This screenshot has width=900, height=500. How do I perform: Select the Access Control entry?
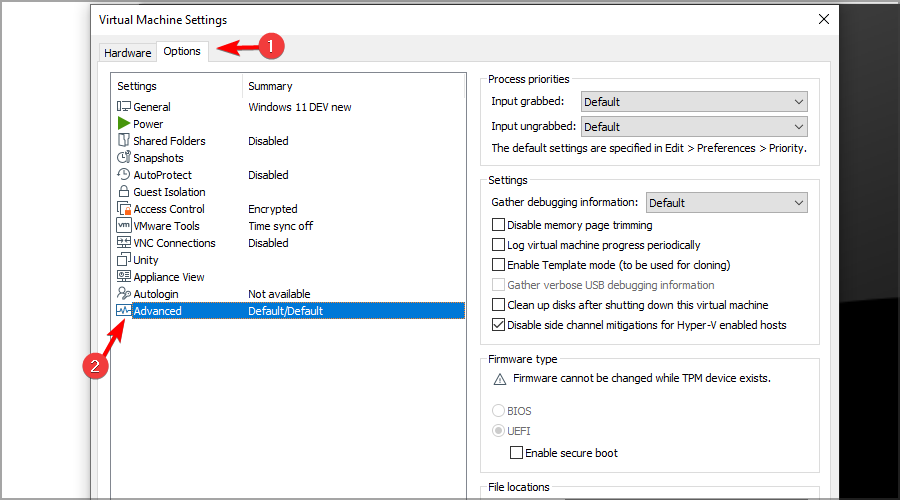click(168, 209)
